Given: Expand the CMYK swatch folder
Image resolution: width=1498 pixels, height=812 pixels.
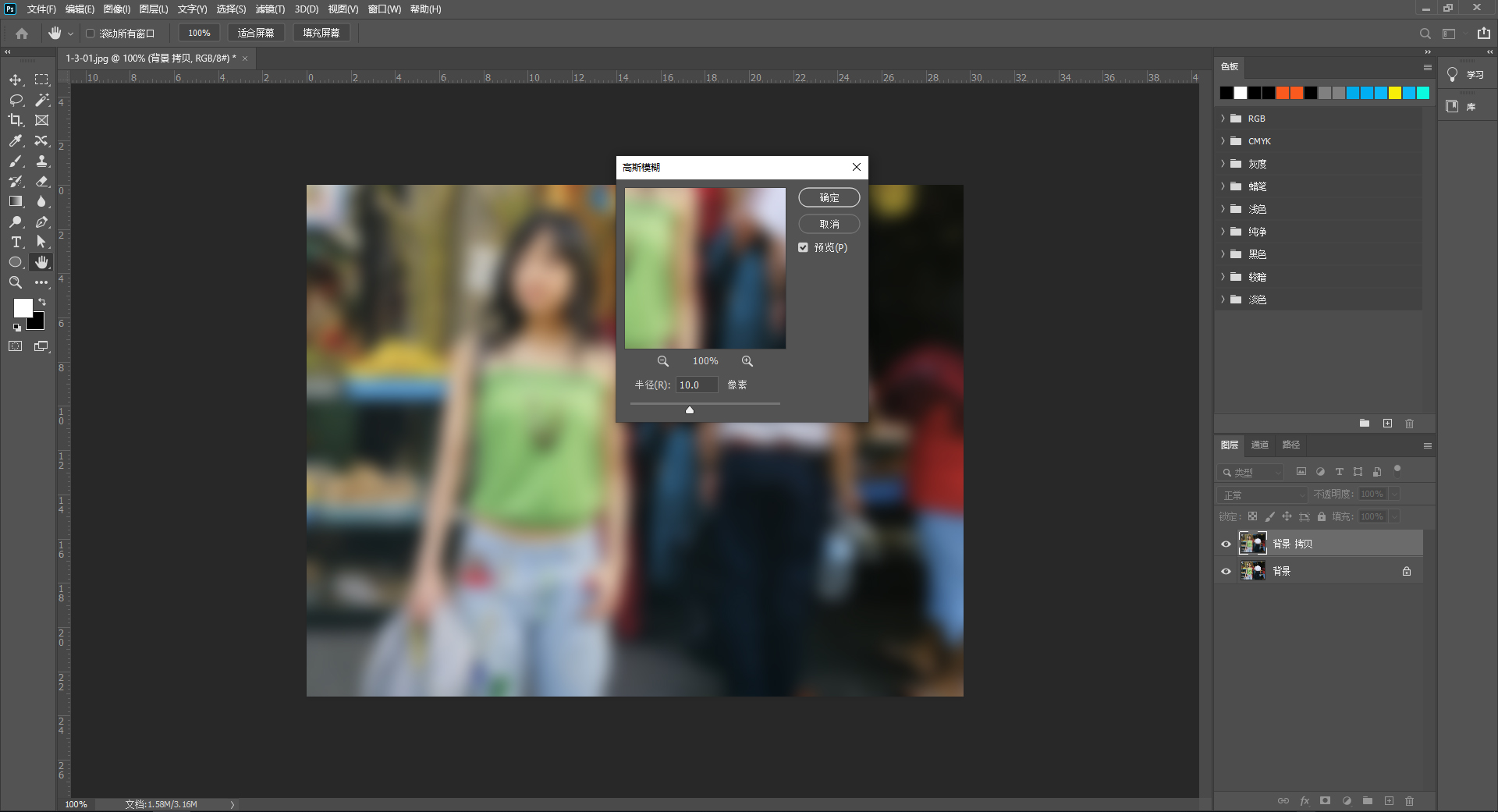Looking at the screenshot, I should 1223,141.
